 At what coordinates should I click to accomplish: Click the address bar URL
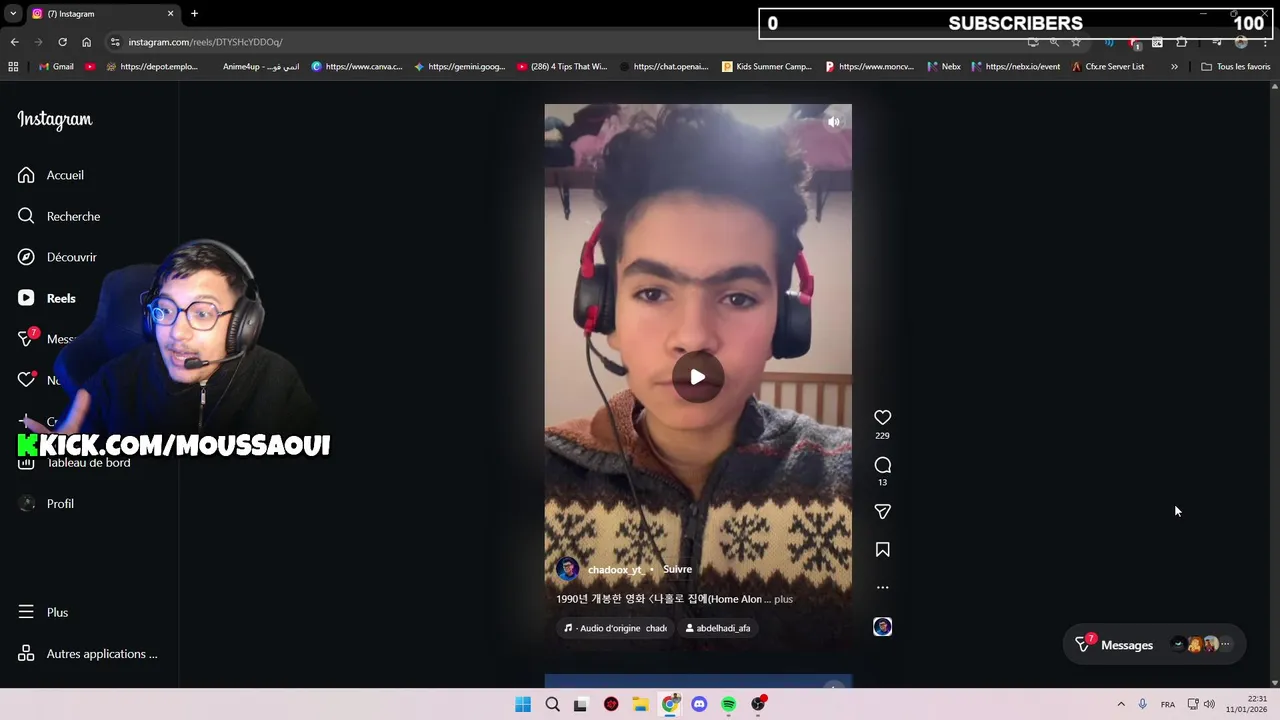pos(205,42)
